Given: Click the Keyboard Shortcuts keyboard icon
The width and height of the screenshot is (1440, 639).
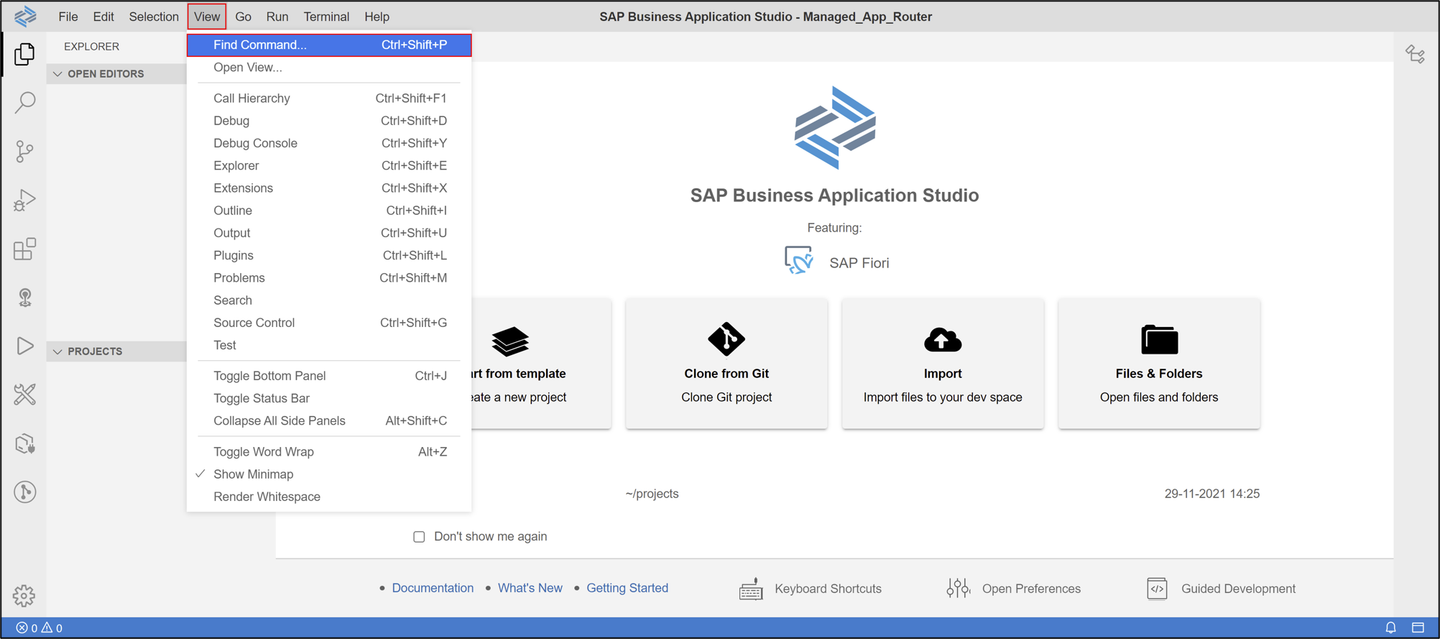Looking at the screenshot, I should click(x=751, y=589).
